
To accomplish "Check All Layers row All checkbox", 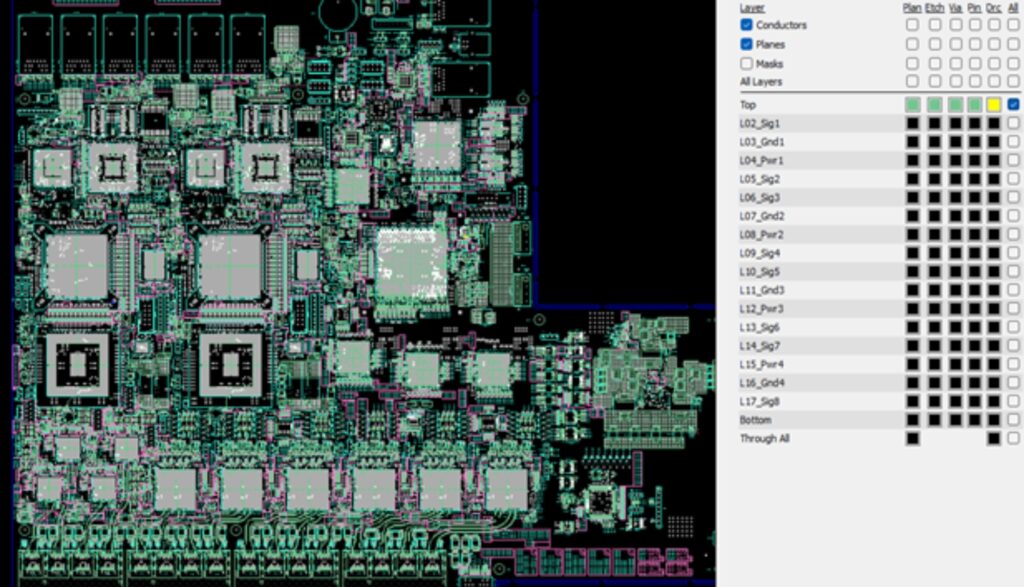I will [1014, 81].
